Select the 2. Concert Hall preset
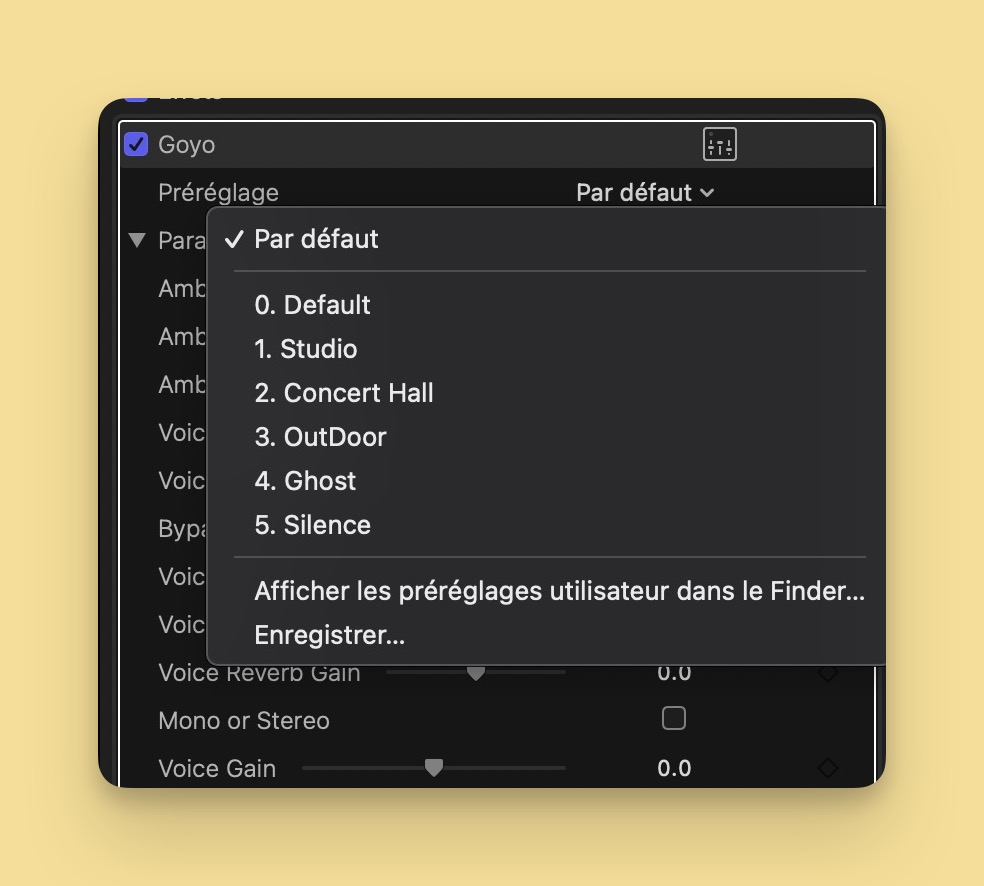This screenshot has width=984, height=886. point(344,393)
